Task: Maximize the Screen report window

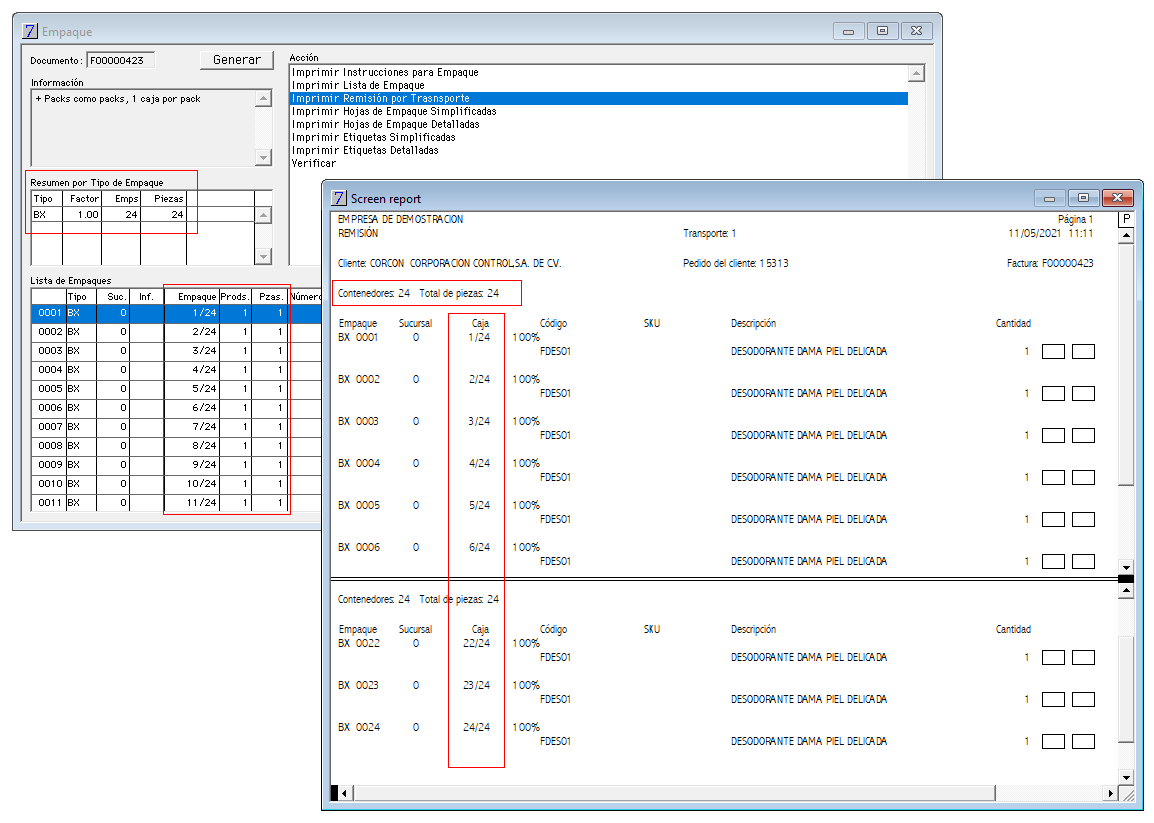Action: [x=1083, y=198]
